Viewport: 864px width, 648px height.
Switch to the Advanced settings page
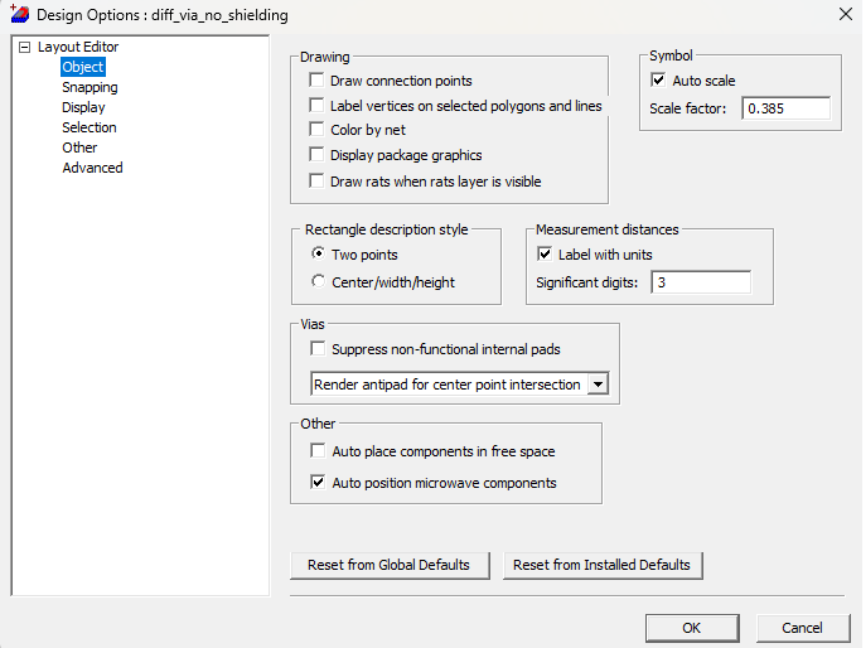tap(93, 167)
